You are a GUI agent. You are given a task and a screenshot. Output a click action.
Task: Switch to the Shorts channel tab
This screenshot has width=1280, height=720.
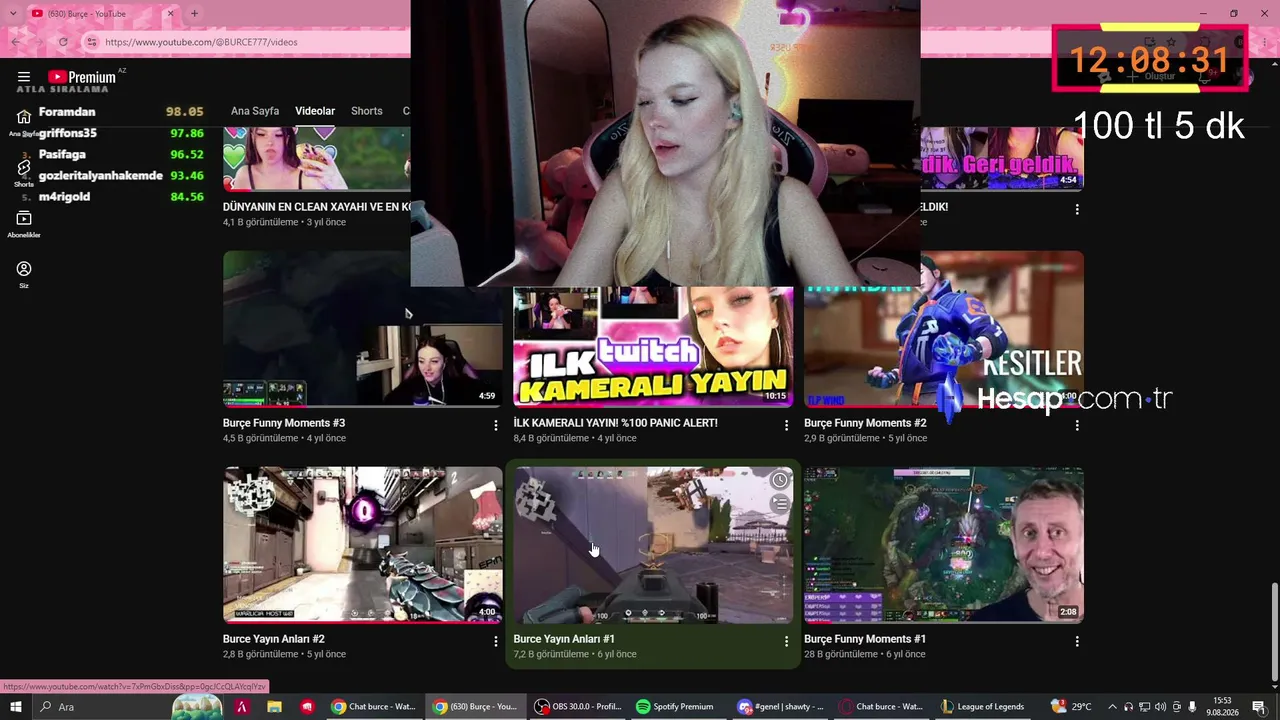coord(367,111)
